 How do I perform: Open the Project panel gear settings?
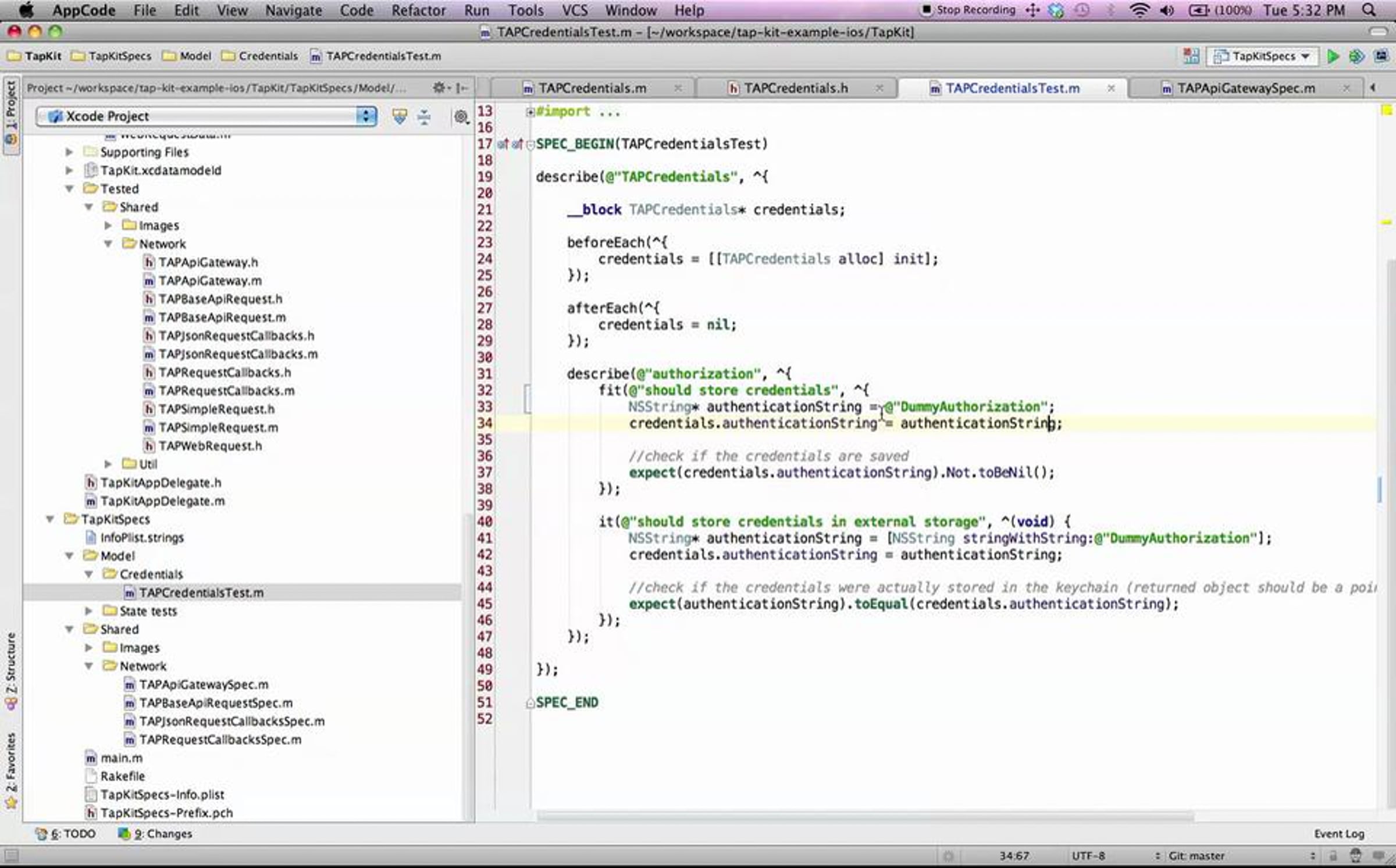tap(439, 88)
